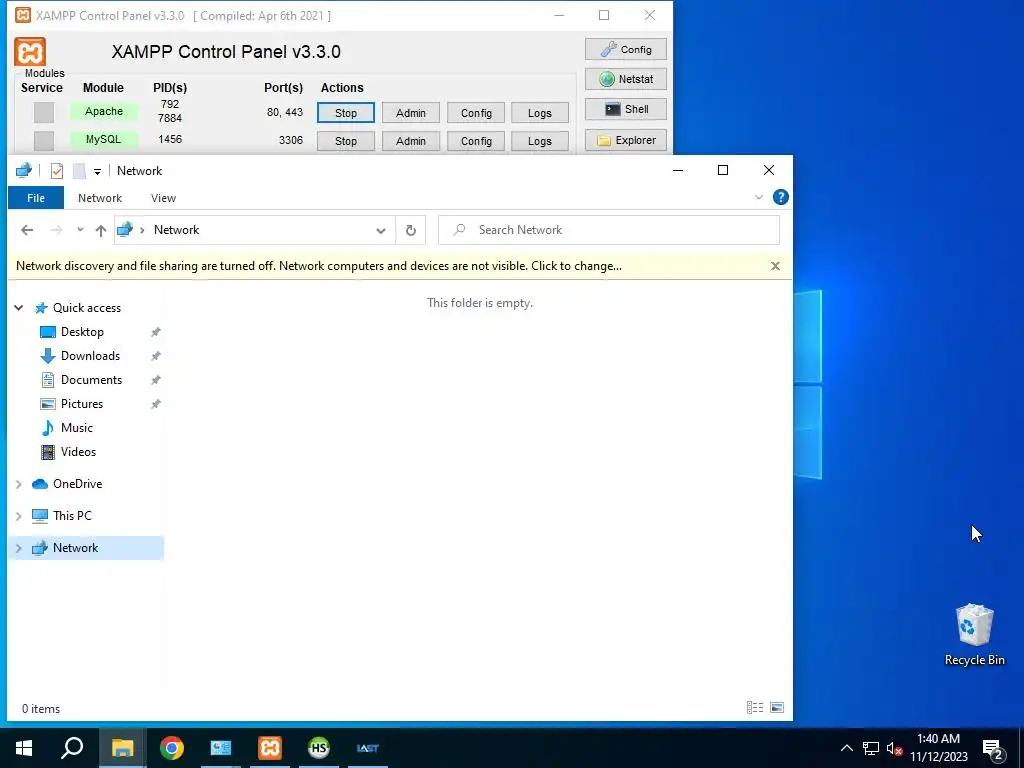Open Netstat in XAMPP
The width and height of the screenshot is (1024, 768).
[x=626, y=79]
